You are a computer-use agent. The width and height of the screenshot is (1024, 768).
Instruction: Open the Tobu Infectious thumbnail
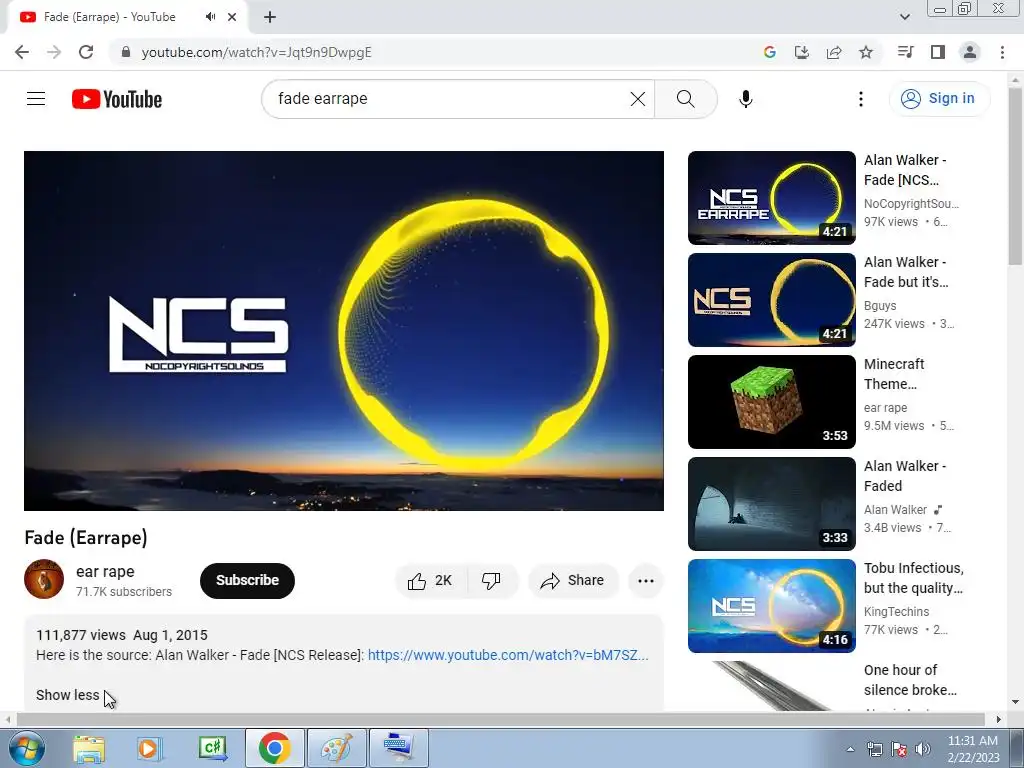tap(771, 605)
